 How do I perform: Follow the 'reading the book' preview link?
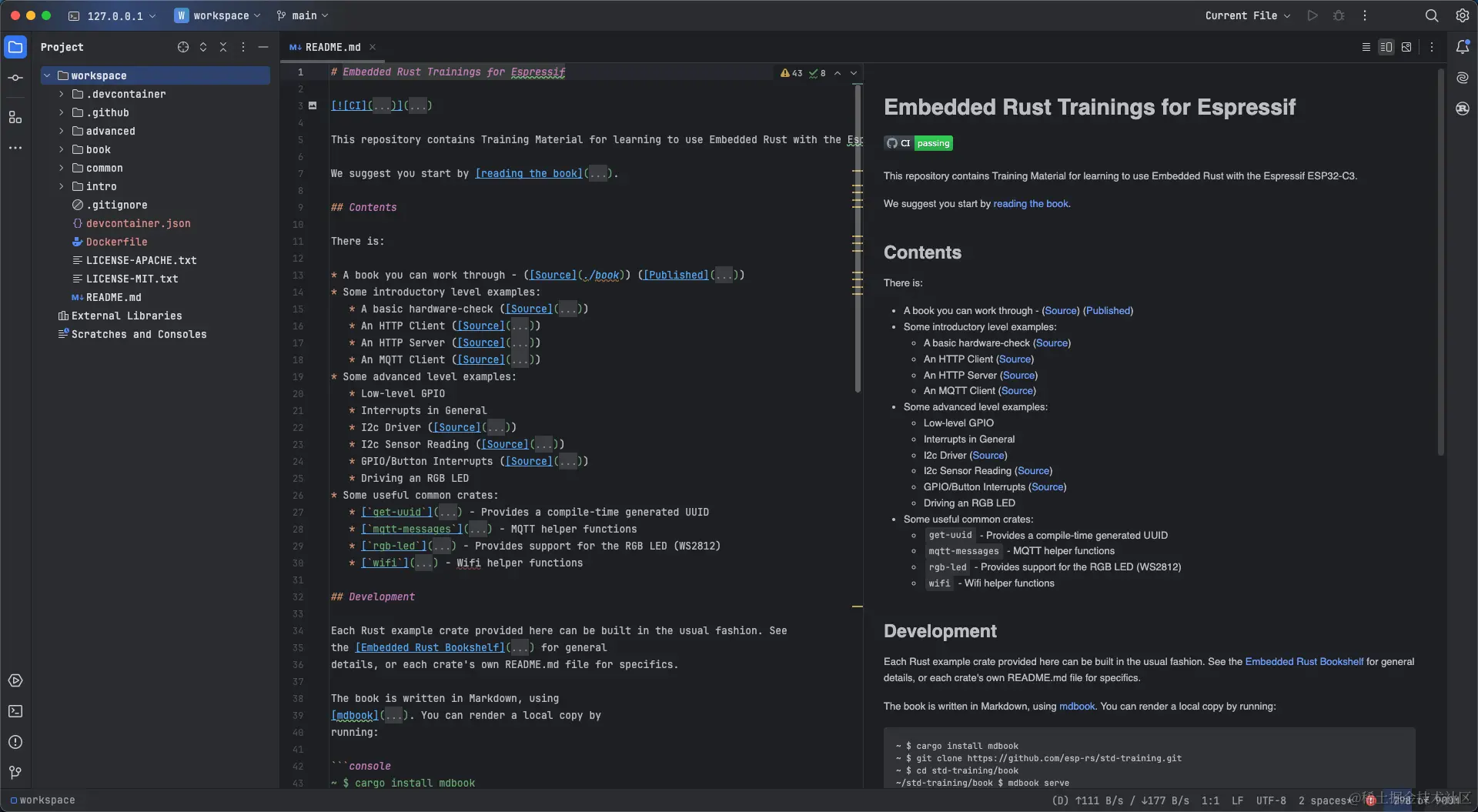click(x=1031, y=204)
